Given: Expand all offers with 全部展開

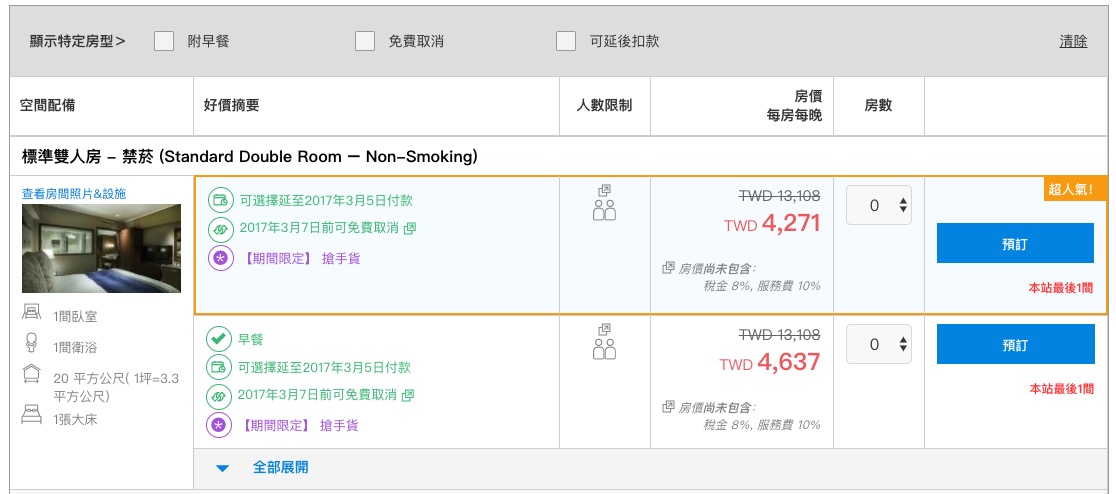Looking at the screenshot, I should point(263,468).
